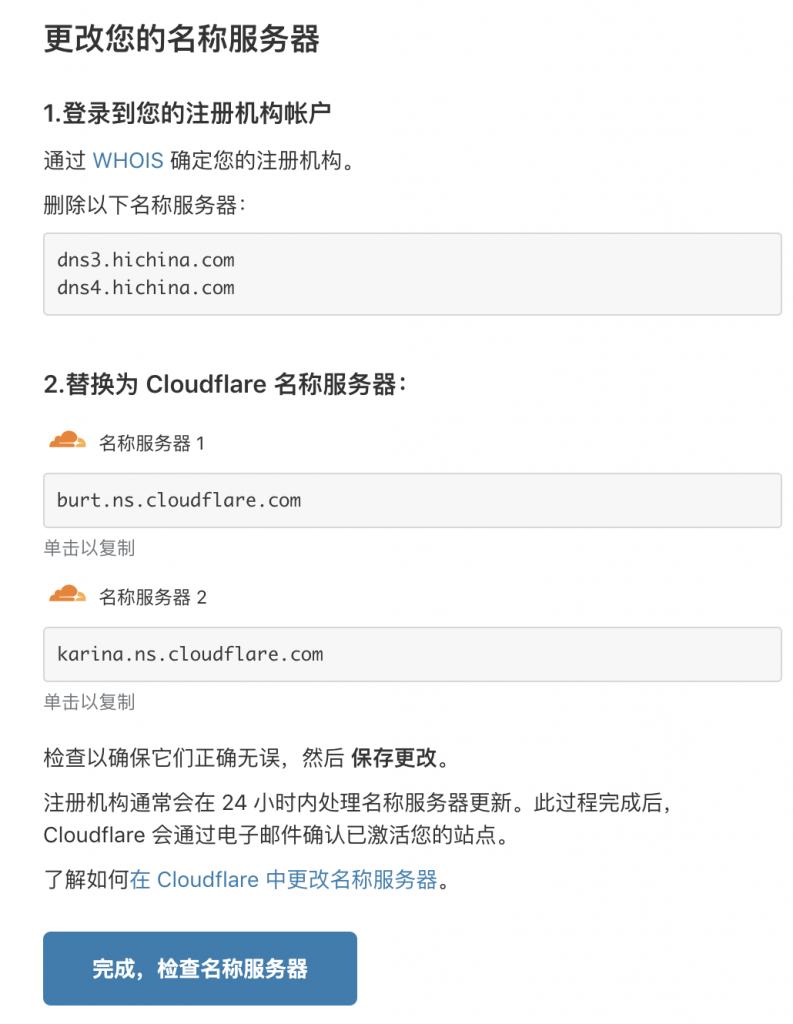793x1024 pixels.
Task: Click the 名称服务器 1 label
Action: pyautogui.click(x=152, y=443)
